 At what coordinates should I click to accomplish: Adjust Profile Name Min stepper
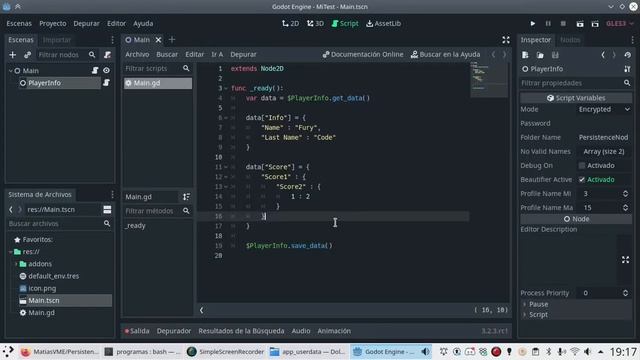tap(625, 194)
